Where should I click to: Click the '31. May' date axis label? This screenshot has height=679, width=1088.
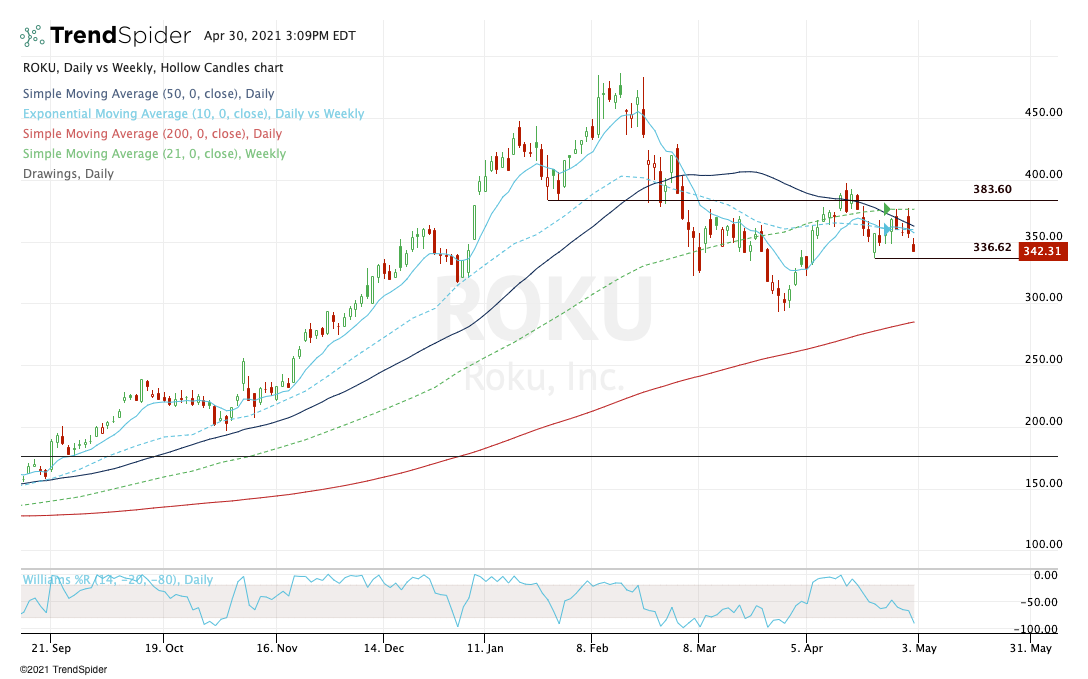pyautogui.click(x=1030, y=648)
